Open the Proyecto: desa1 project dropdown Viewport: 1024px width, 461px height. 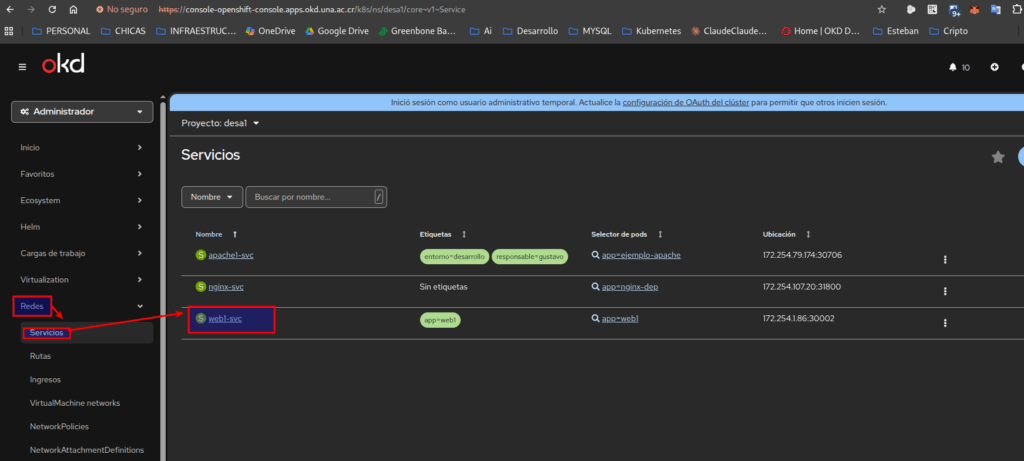click(220, 123)
